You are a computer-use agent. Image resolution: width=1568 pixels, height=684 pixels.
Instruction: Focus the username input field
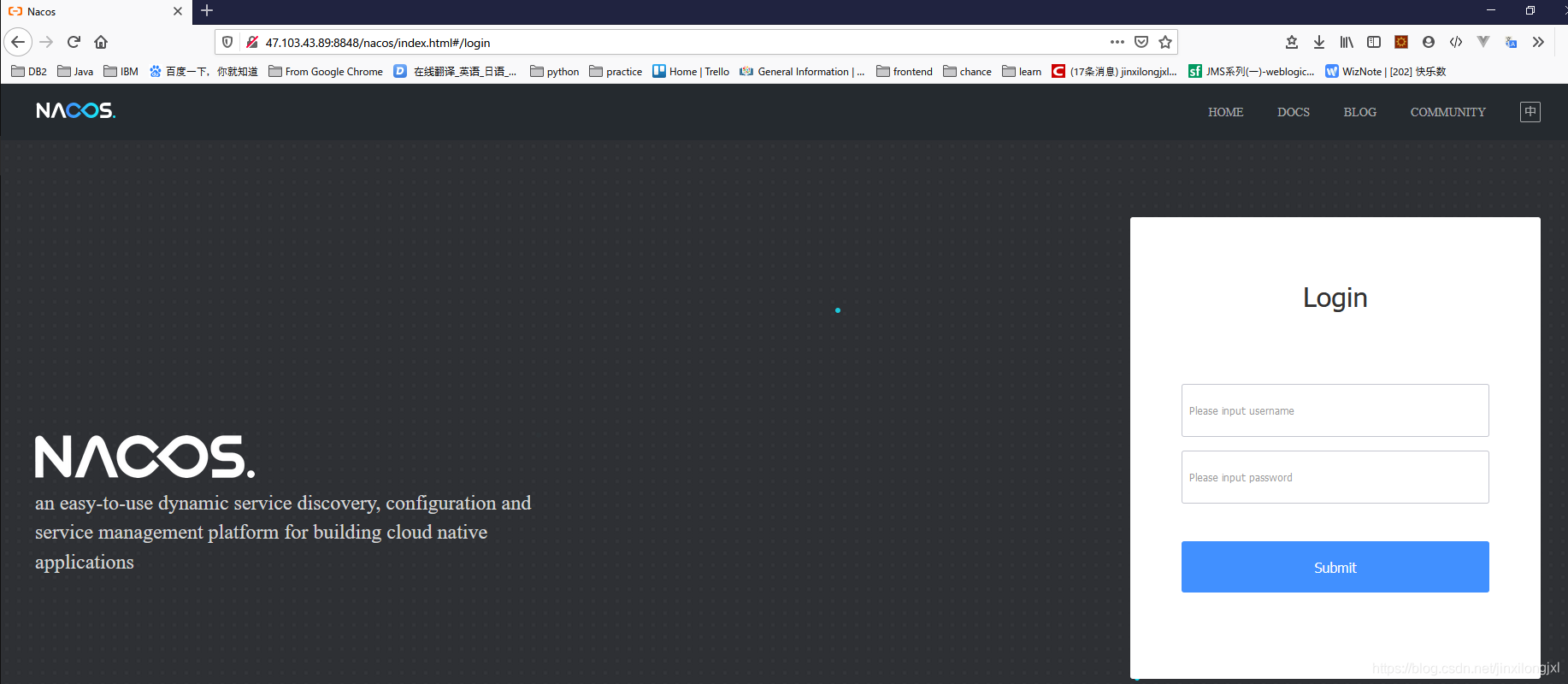coord(1335,410)
